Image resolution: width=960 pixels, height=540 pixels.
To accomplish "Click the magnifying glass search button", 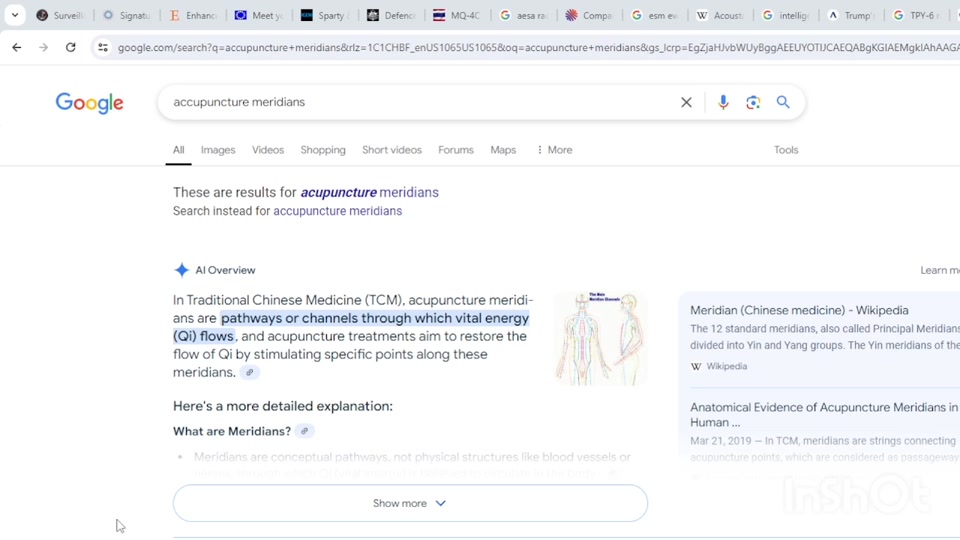I will click(783, 102).
